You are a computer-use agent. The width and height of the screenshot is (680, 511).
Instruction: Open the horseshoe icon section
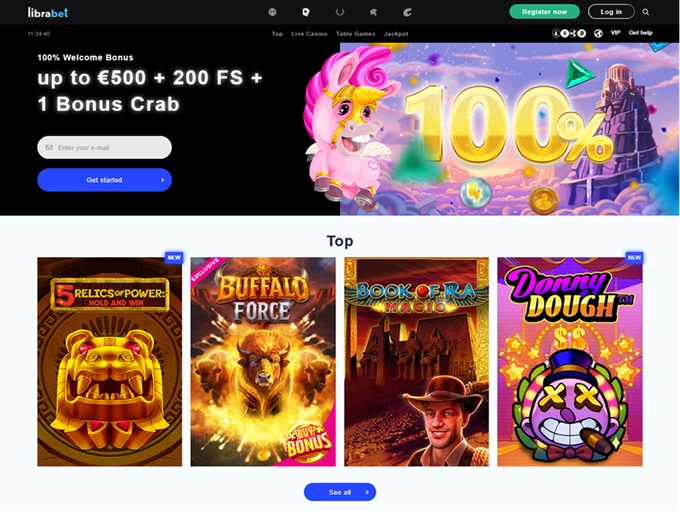pyautogui.click(x=340, y=12)
